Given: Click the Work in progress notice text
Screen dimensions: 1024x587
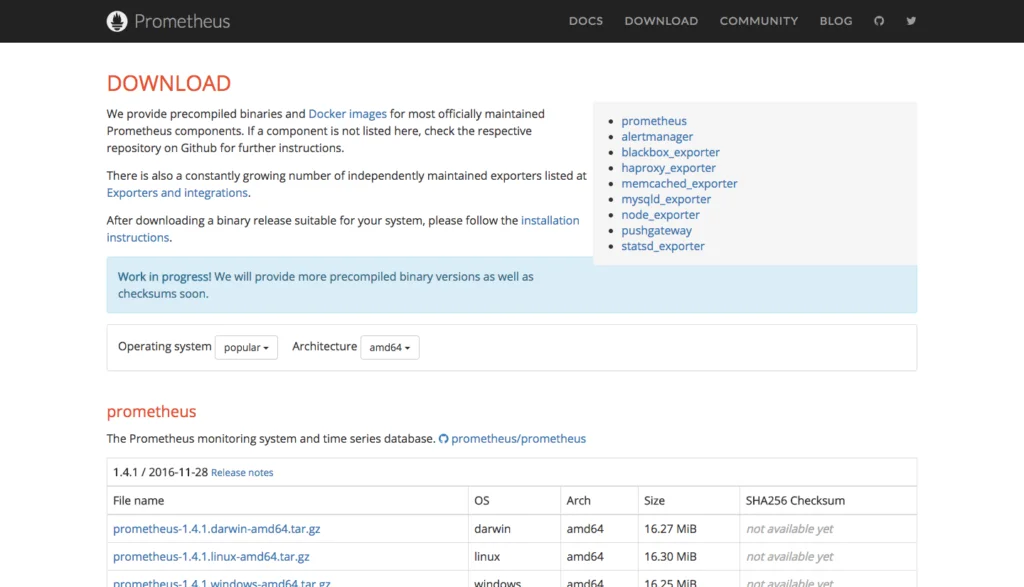Looking at the screenshot, I should point(325,285).
